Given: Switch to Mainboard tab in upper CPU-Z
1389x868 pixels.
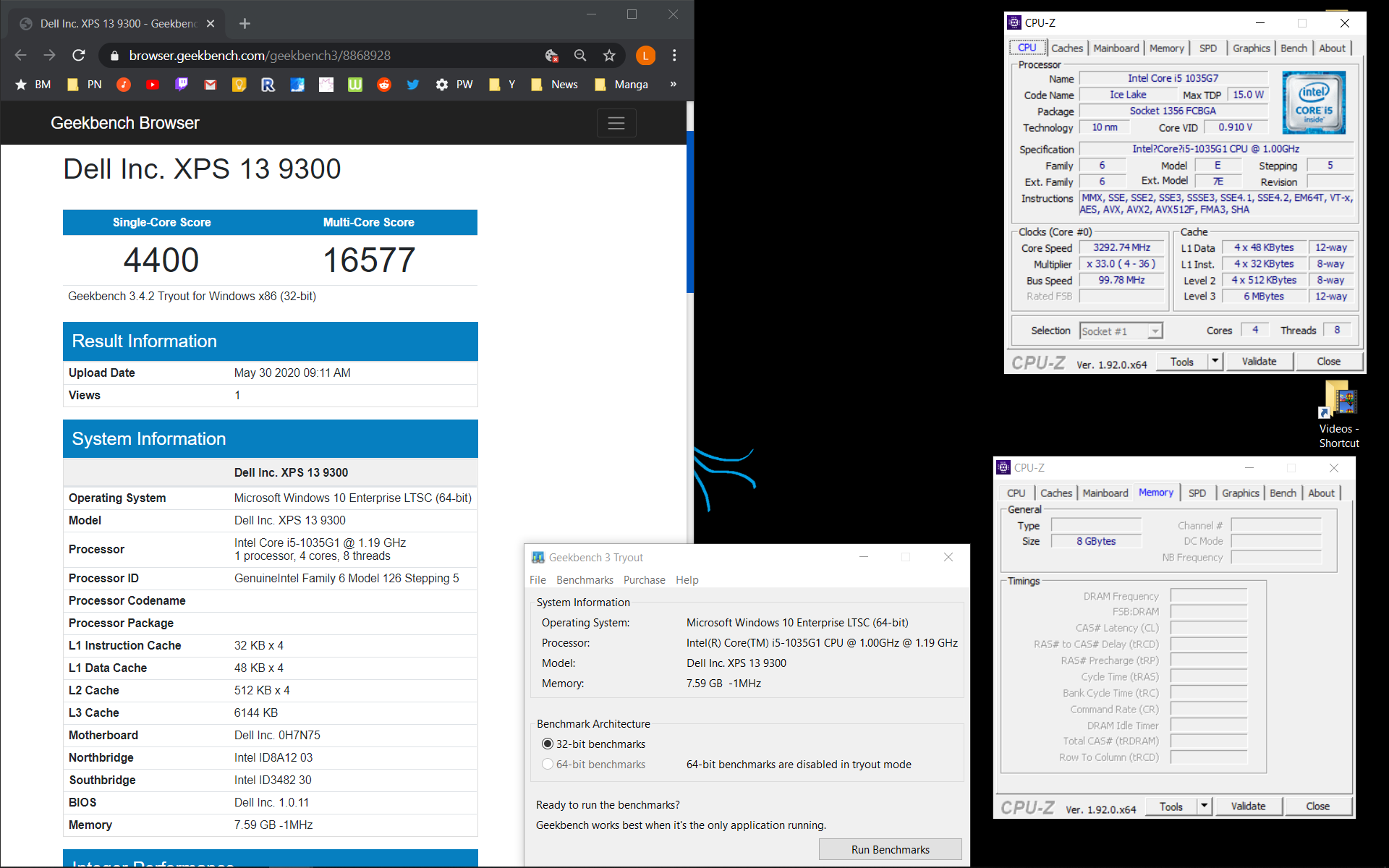Looking at the screenshot, I should (x=1116, y=48).
